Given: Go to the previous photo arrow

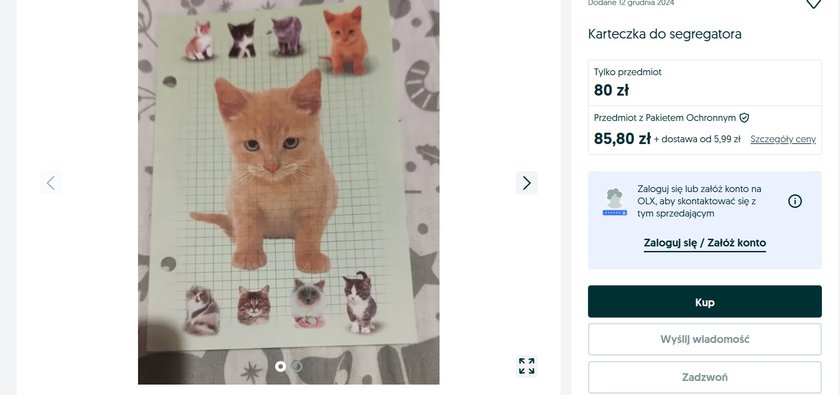Looking at the screenshot, I should click(x=51, y=183).
